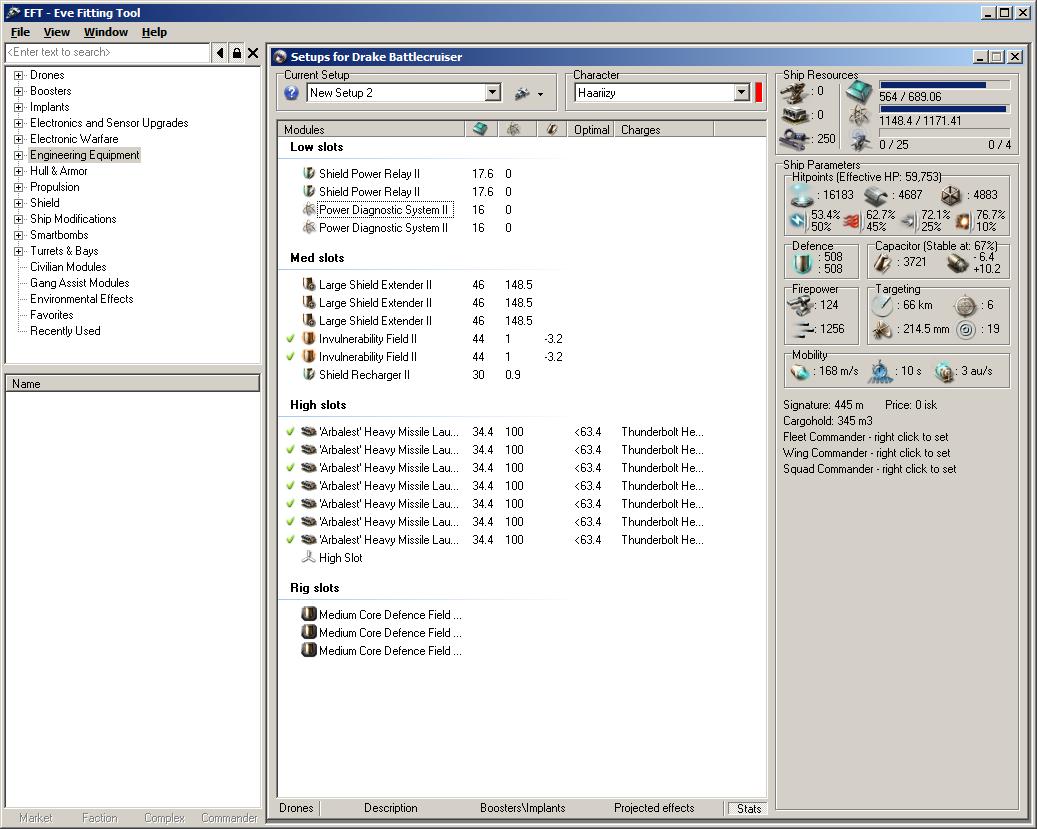1037x829 pixels.
Task: Click the armor hitpoints icon
Action: (x=876, y=195)
